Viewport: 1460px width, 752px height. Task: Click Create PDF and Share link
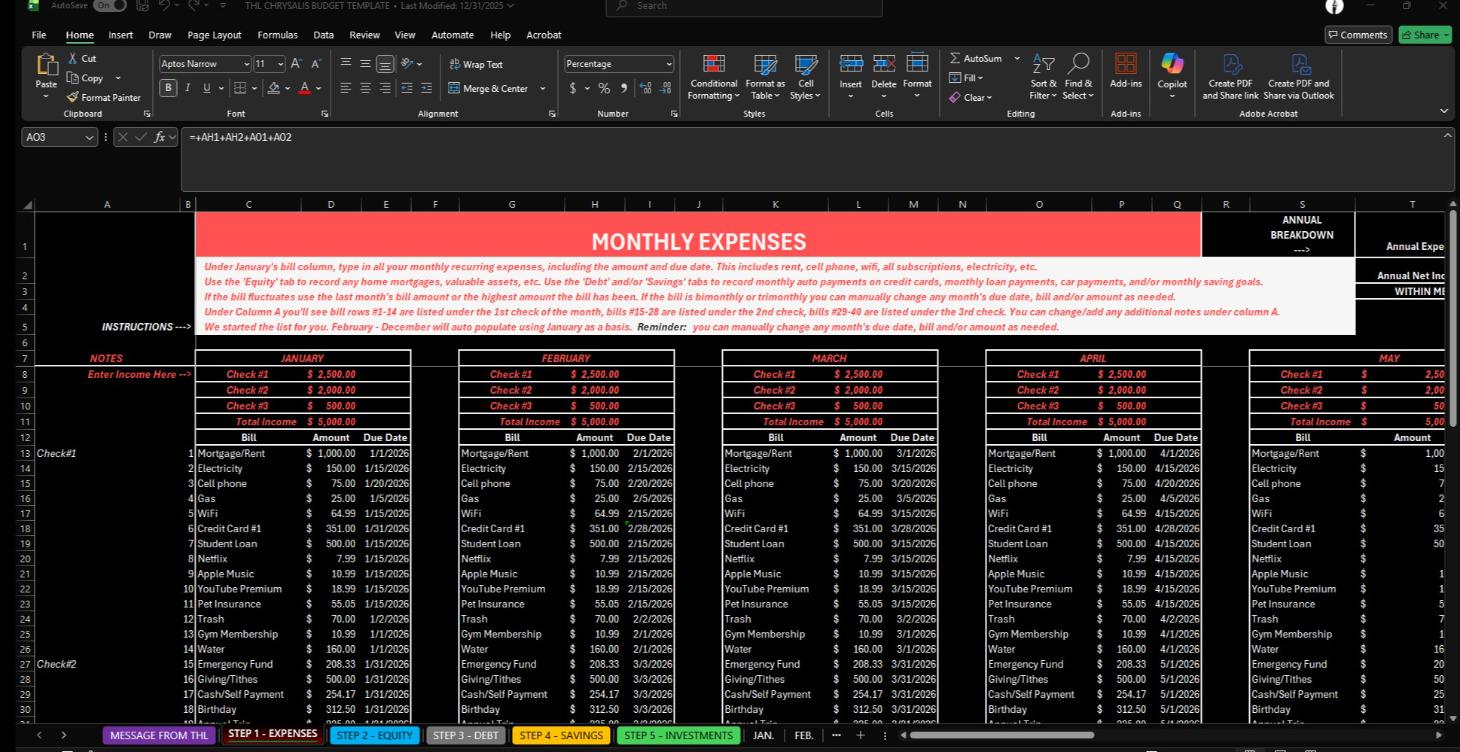pyautogui.click(x=1232, y=80)
